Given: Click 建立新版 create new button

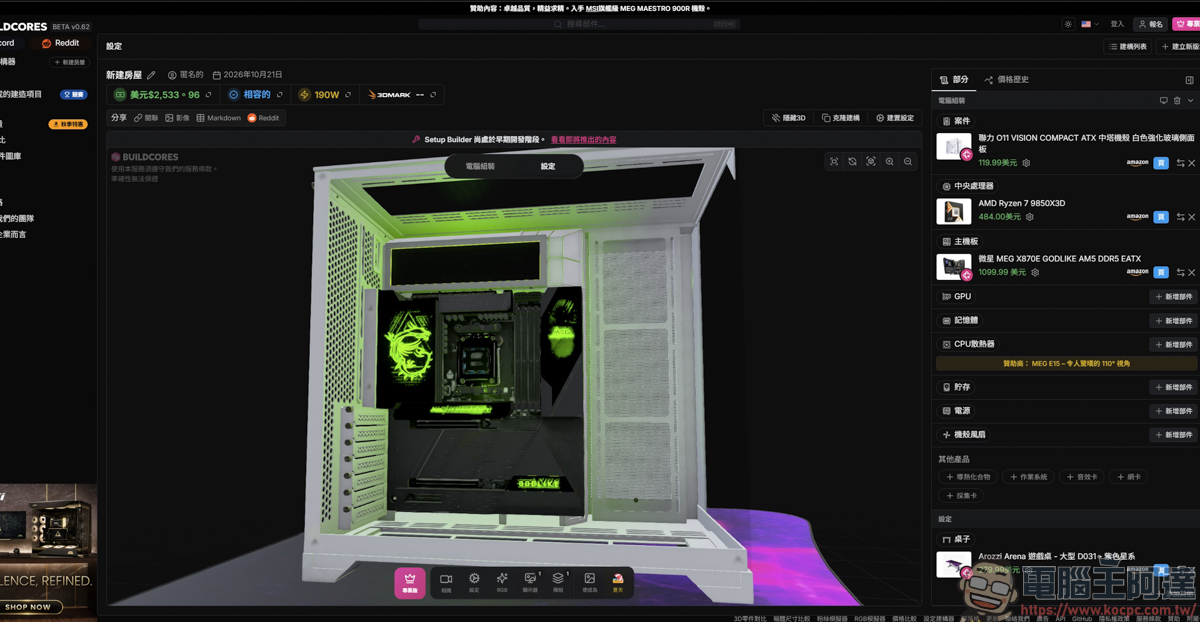Looking at the screenshot, I should click(1180, 46).
